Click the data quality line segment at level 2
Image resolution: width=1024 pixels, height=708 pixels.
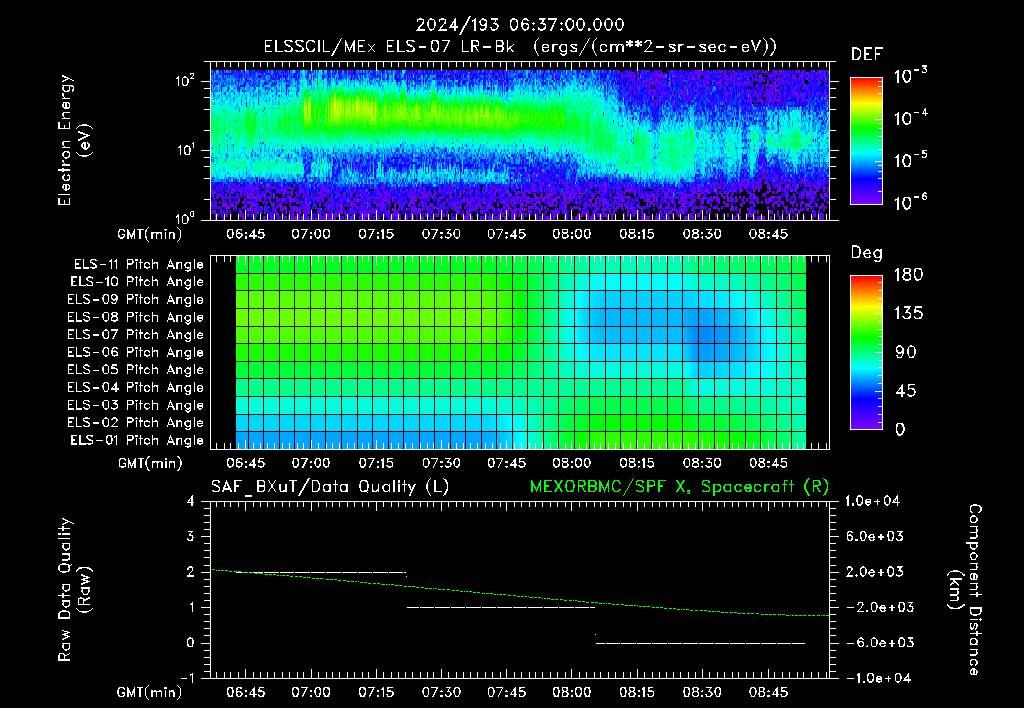pyautogui.click(x=321, y=572)
